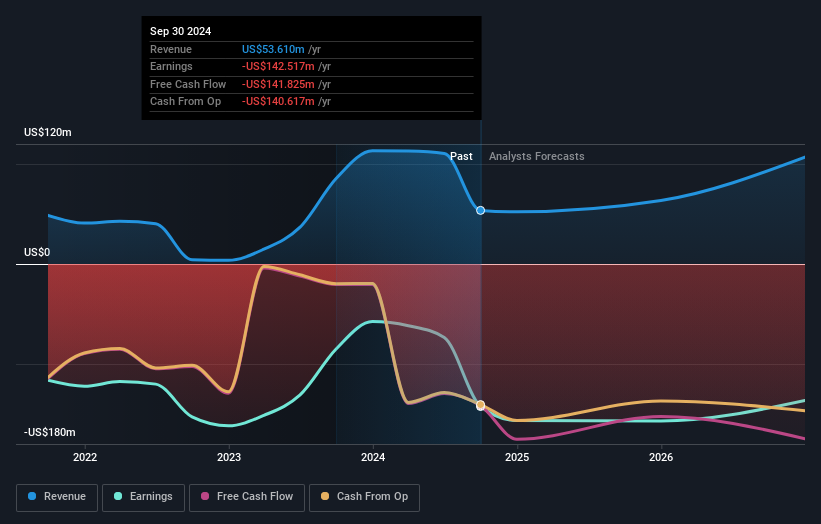Click the 2022 x-axis label

pos(85,458)
